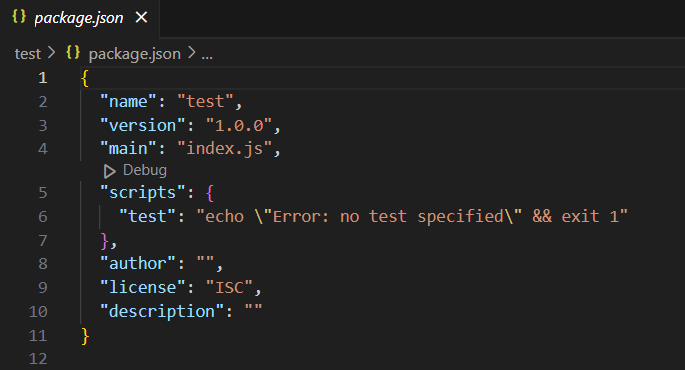Click the Debug code lens link
Screen dimensions: 685x370
click(145, 170)
